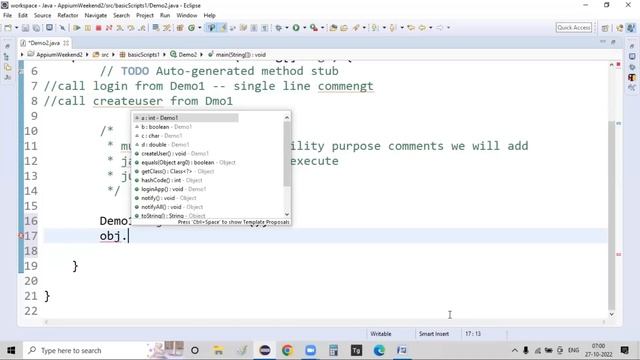Open the Source menu
This screenshot has height=360, width=640.
point(42,16)
